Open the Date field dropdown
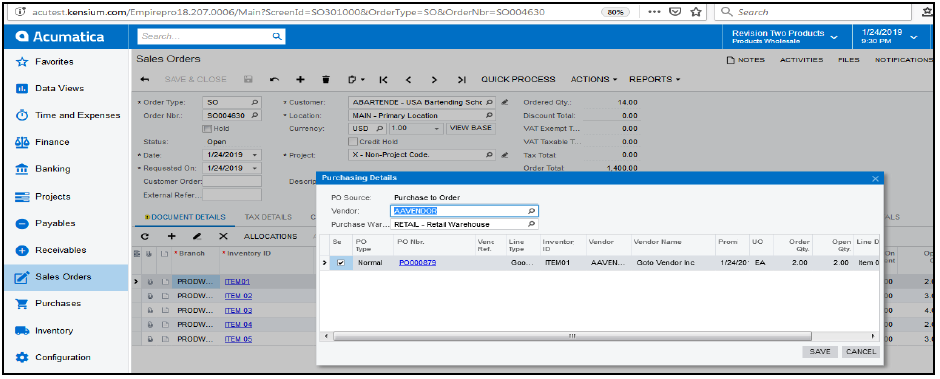This screenshot has height=379, width=940. 255,155
